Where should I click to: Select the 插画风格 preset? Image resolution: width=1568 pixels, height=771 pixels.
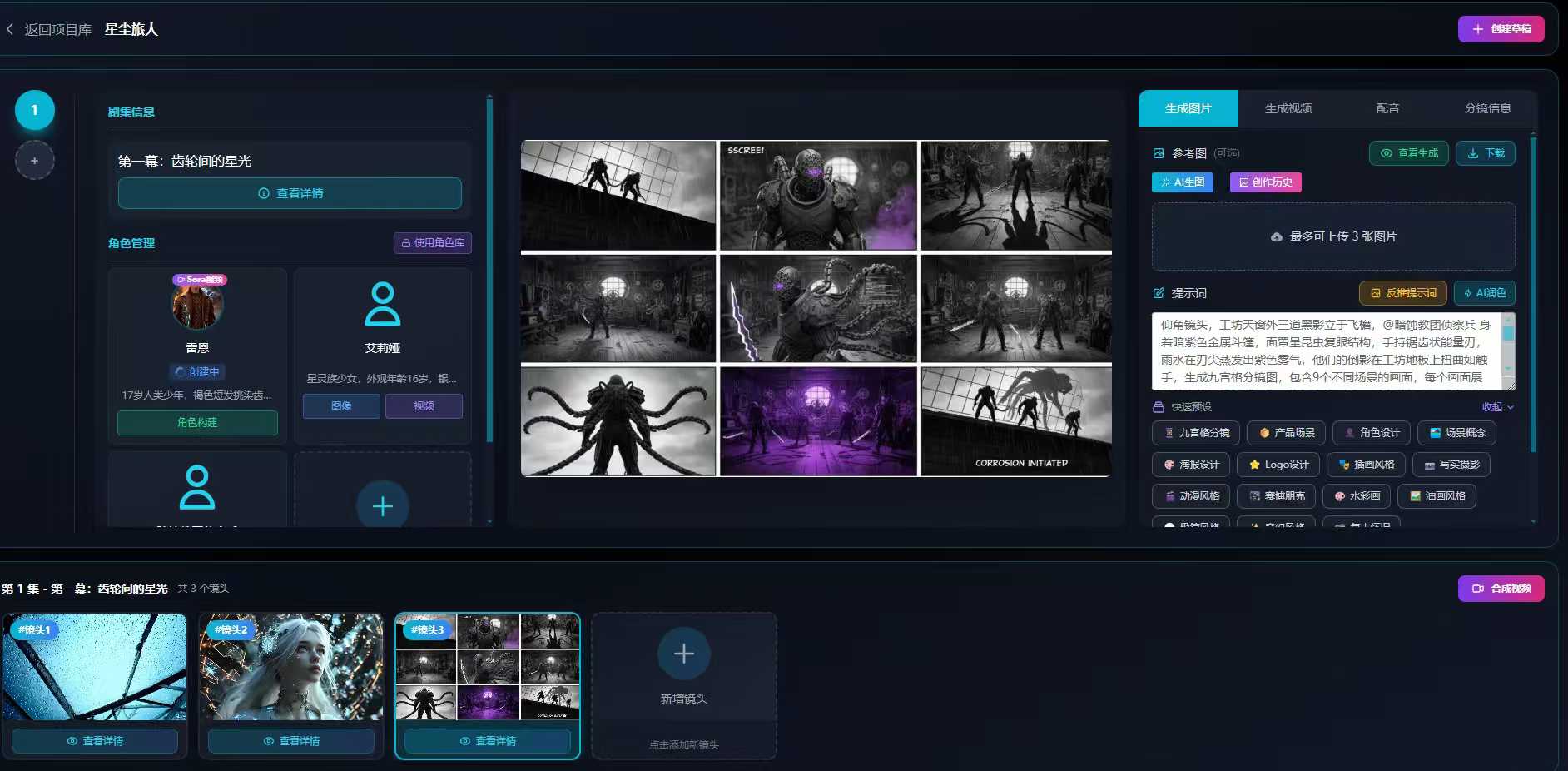click(x=1366, y=465)
